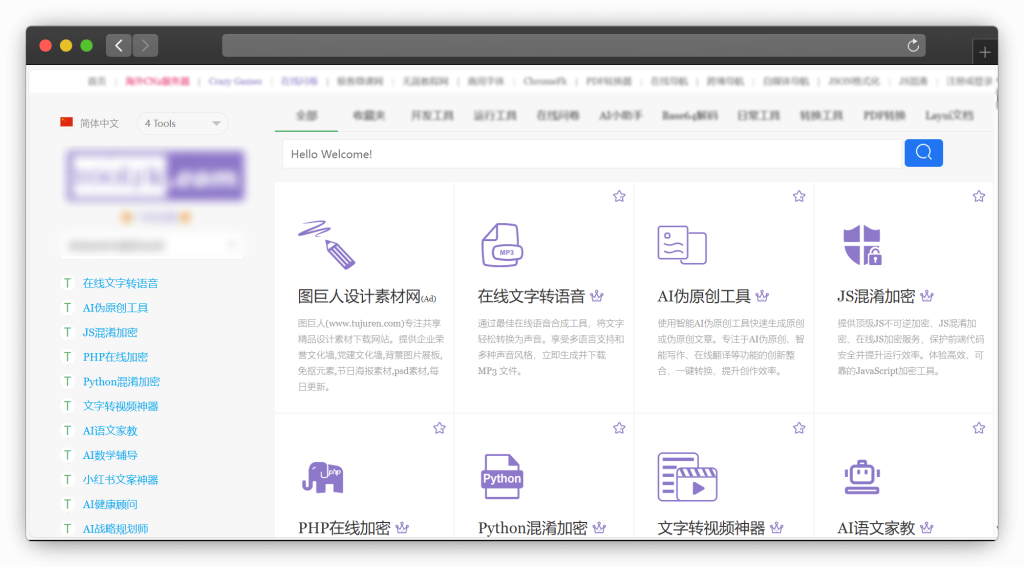Star the Python混淆加密 card

[619, 429]
